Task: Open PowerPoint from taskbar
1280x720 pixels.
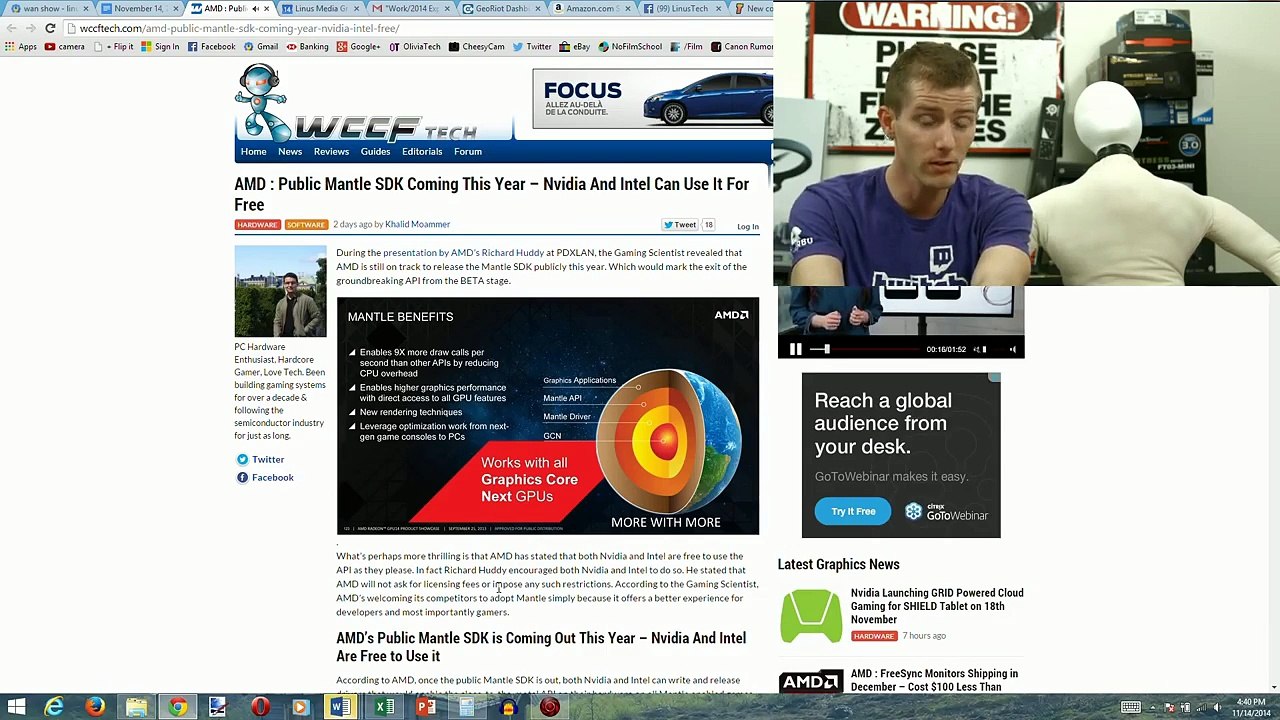Action: pyautogui.click(x=425, y=708)
